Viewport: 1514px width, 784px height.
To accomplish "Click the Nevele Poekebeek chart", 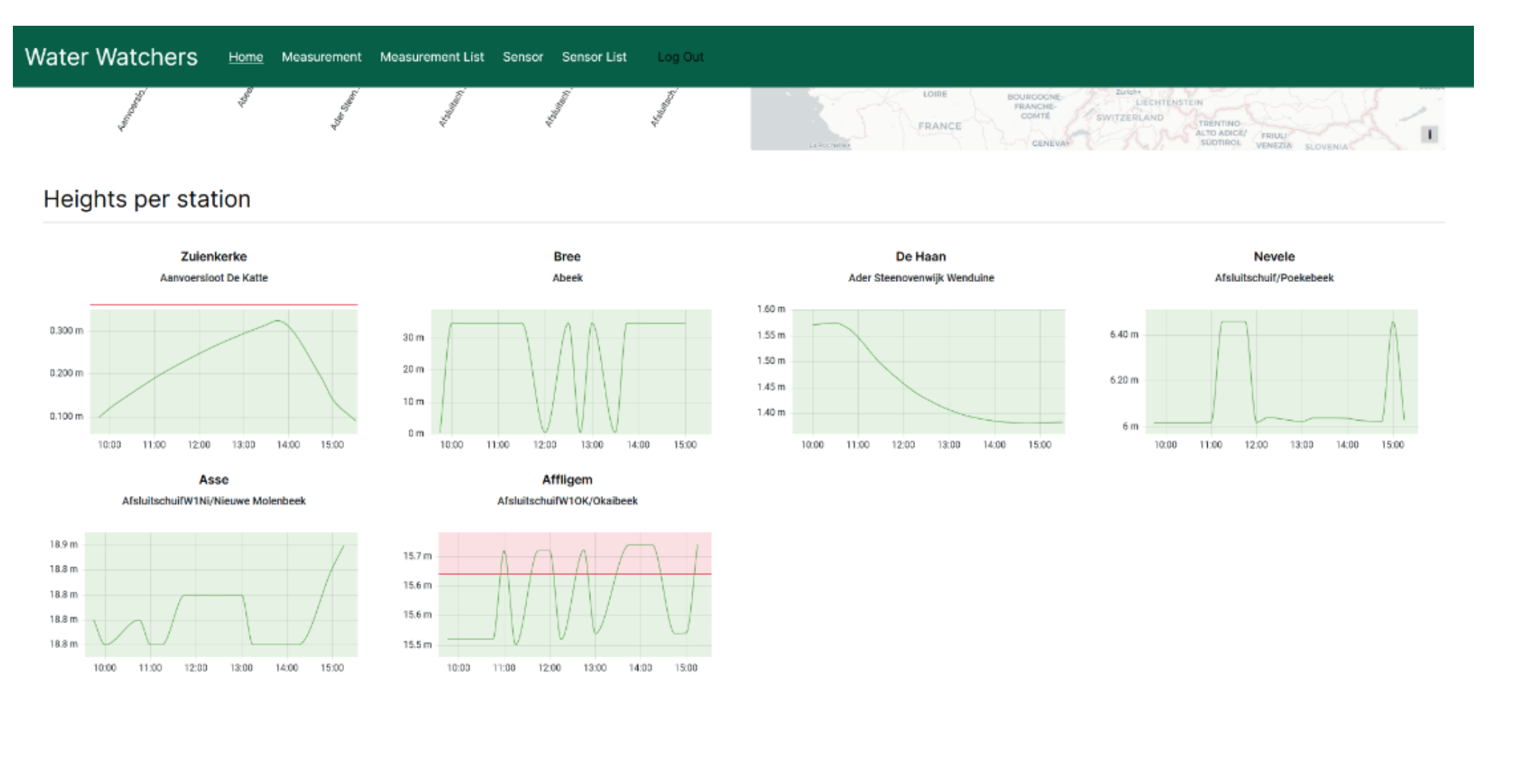I will pyautogui.click(x=1281, y=372).
